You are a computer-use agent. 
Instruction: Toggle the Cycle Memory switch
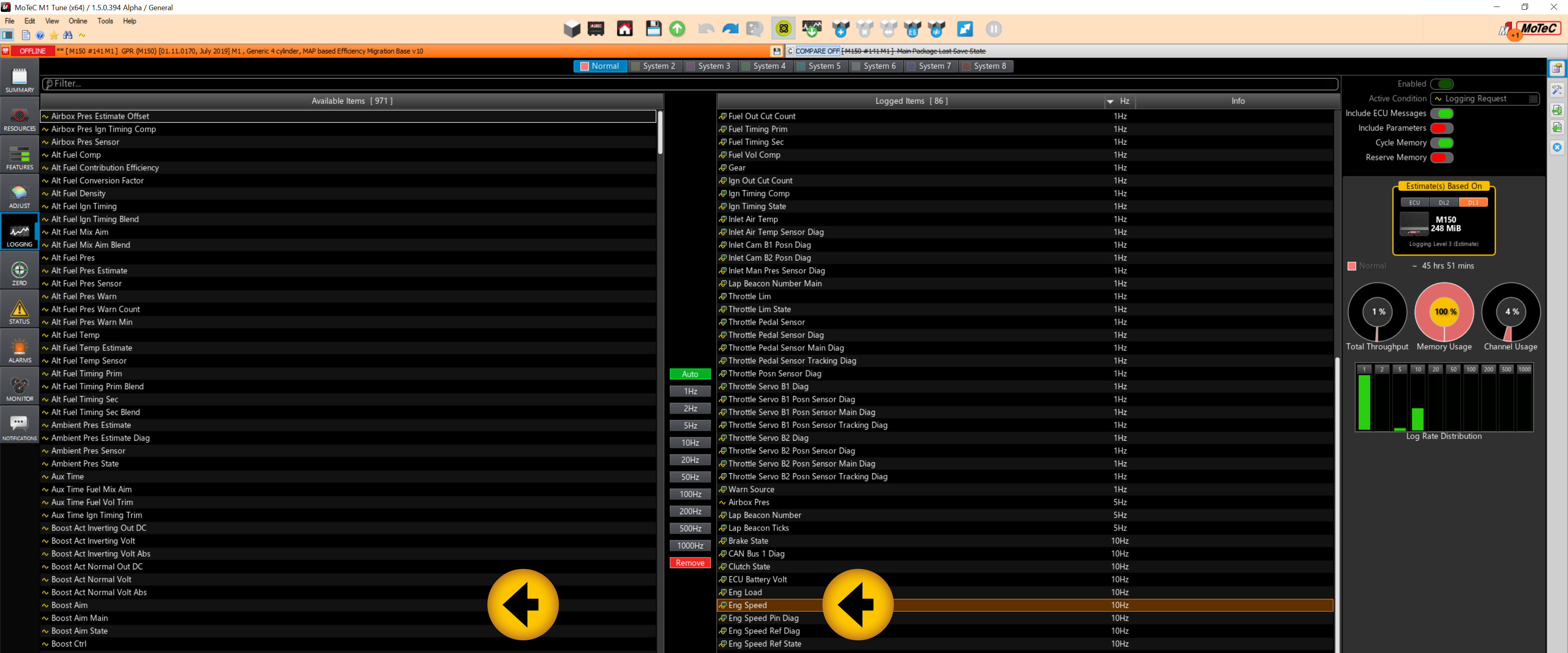(x=1441, y=143)
